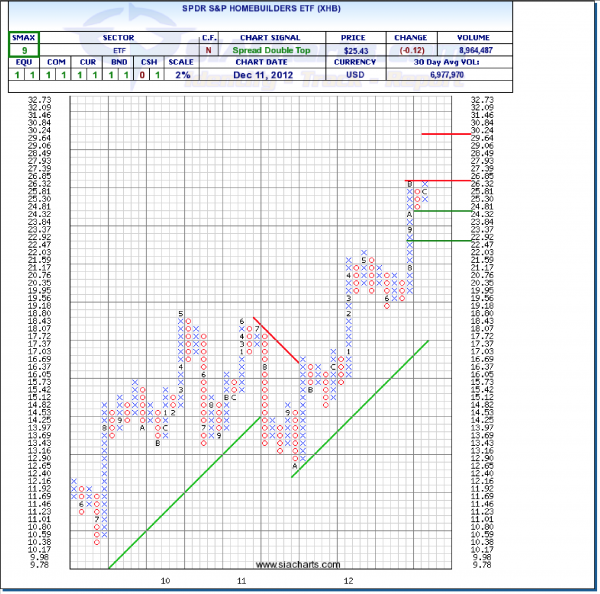Click the 2% scale value

point(180,75)
